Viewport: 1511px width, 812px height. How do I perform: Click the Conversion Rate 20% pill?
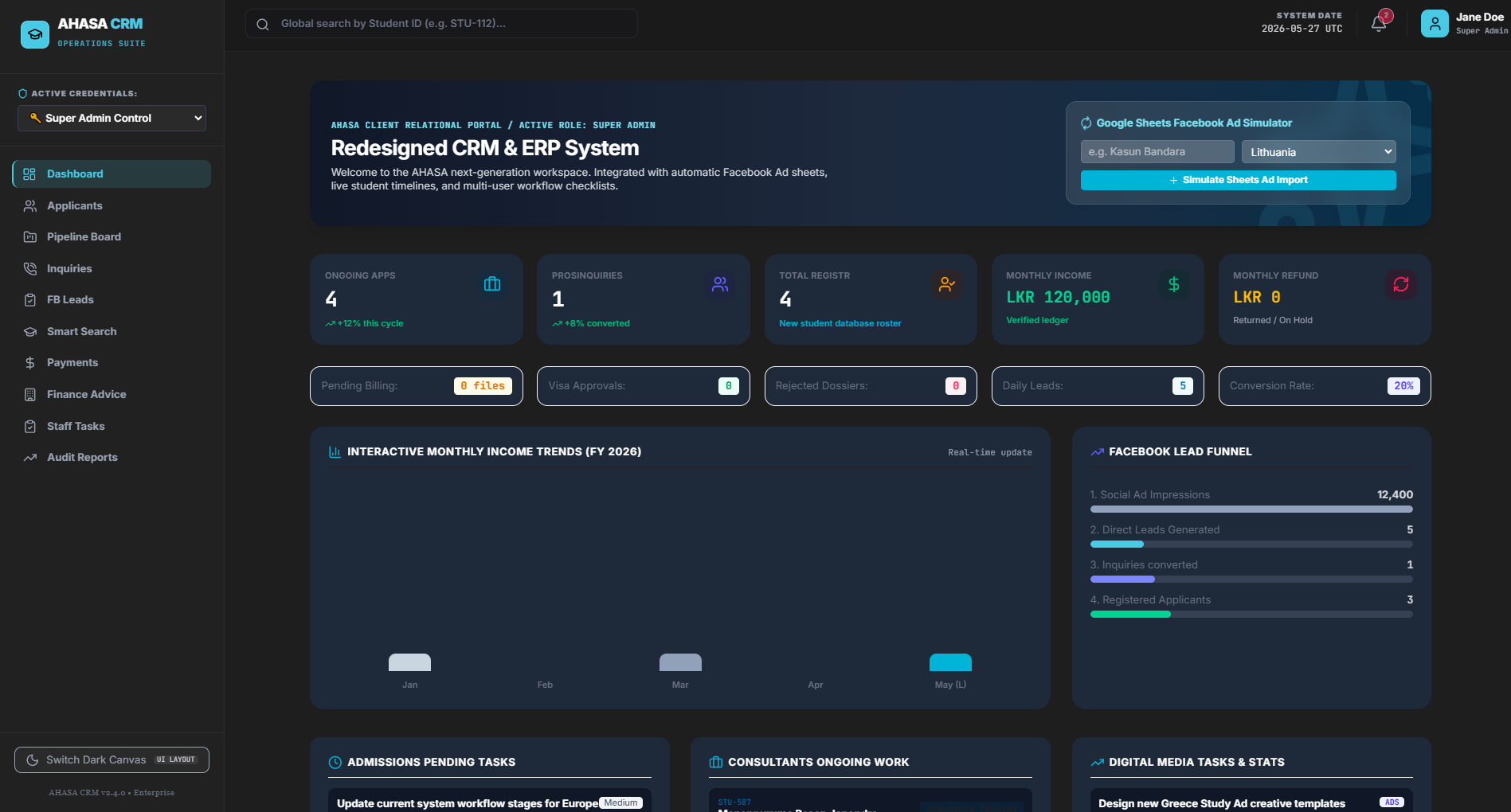1403,386
